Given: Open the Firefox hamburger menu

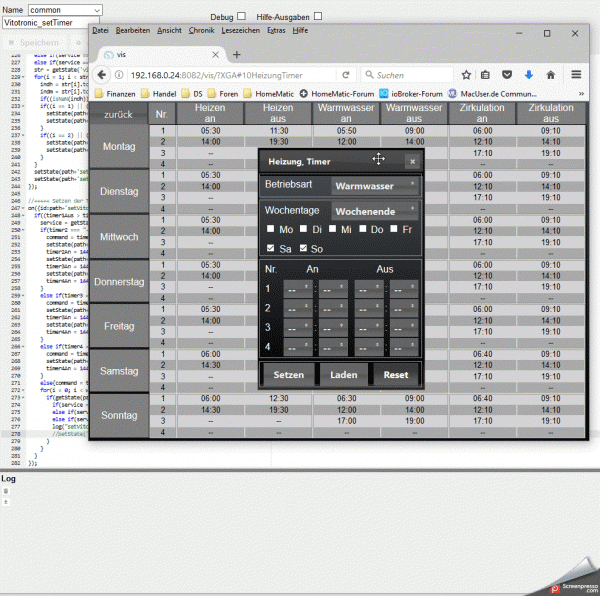Looking at the screenshot, I should pyautogui.click(x=576, y=75).
